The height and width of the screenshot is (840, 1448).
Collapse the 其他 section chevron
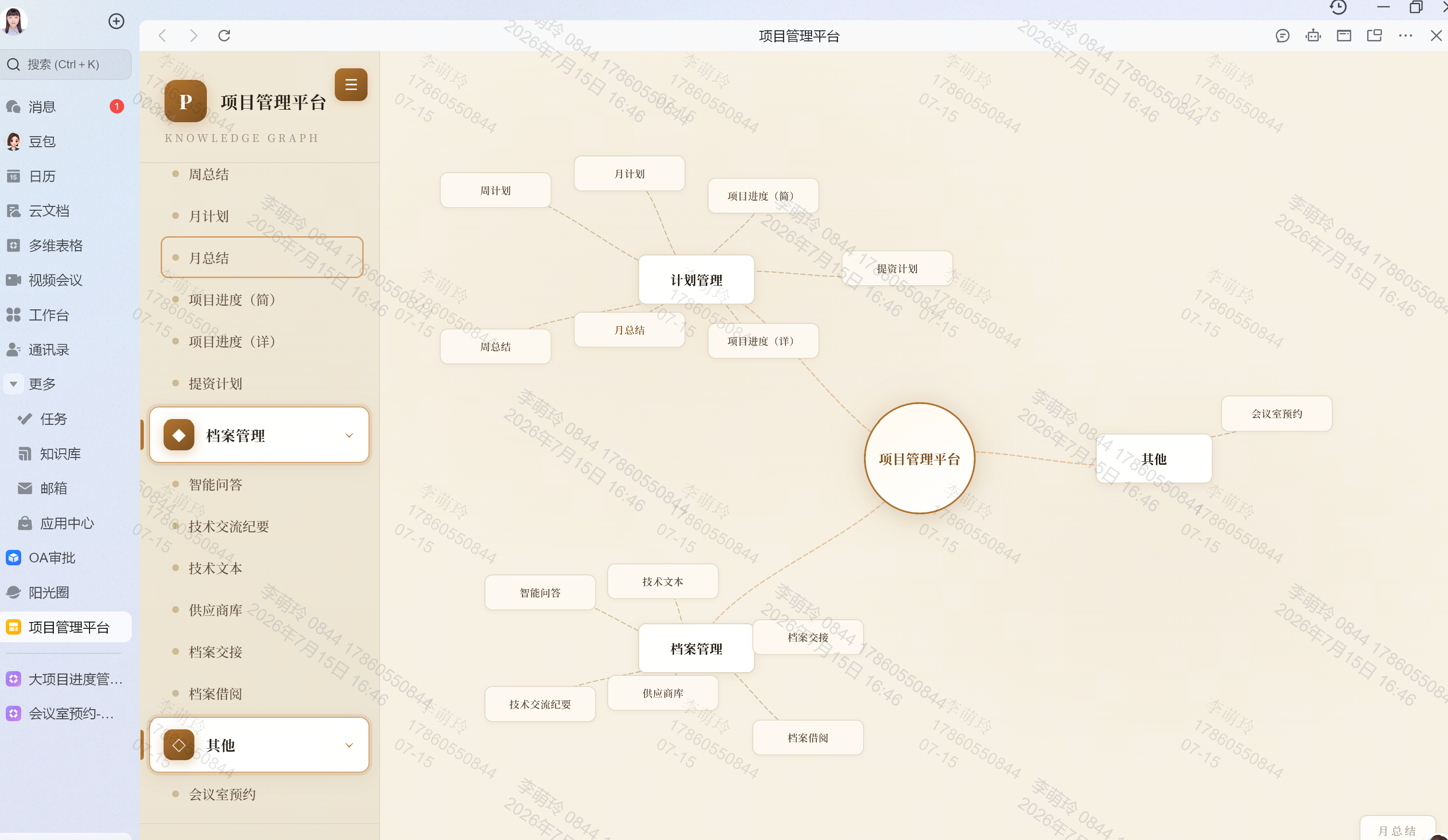click(349, 745)
